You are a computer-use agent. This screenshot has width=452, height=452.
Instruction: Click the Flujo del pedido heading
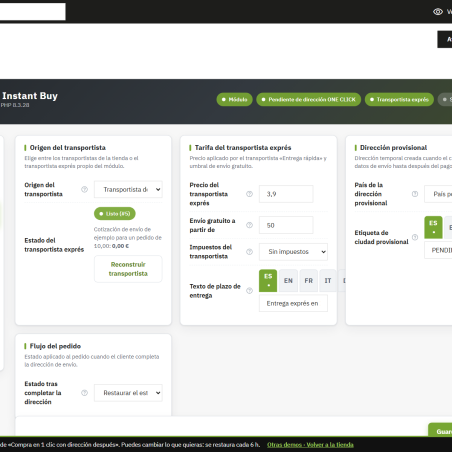[55, 346]
